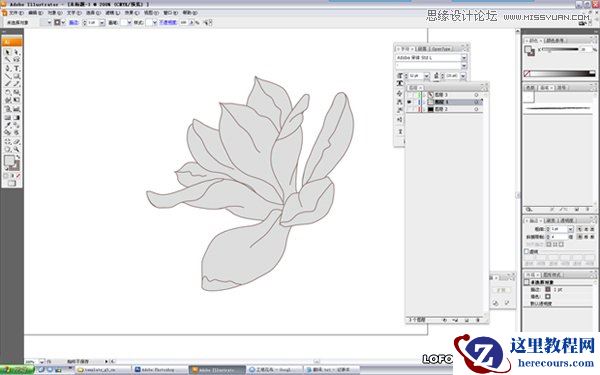Select the Scale tool
This screenshot has height=375, width=600.
17,92
